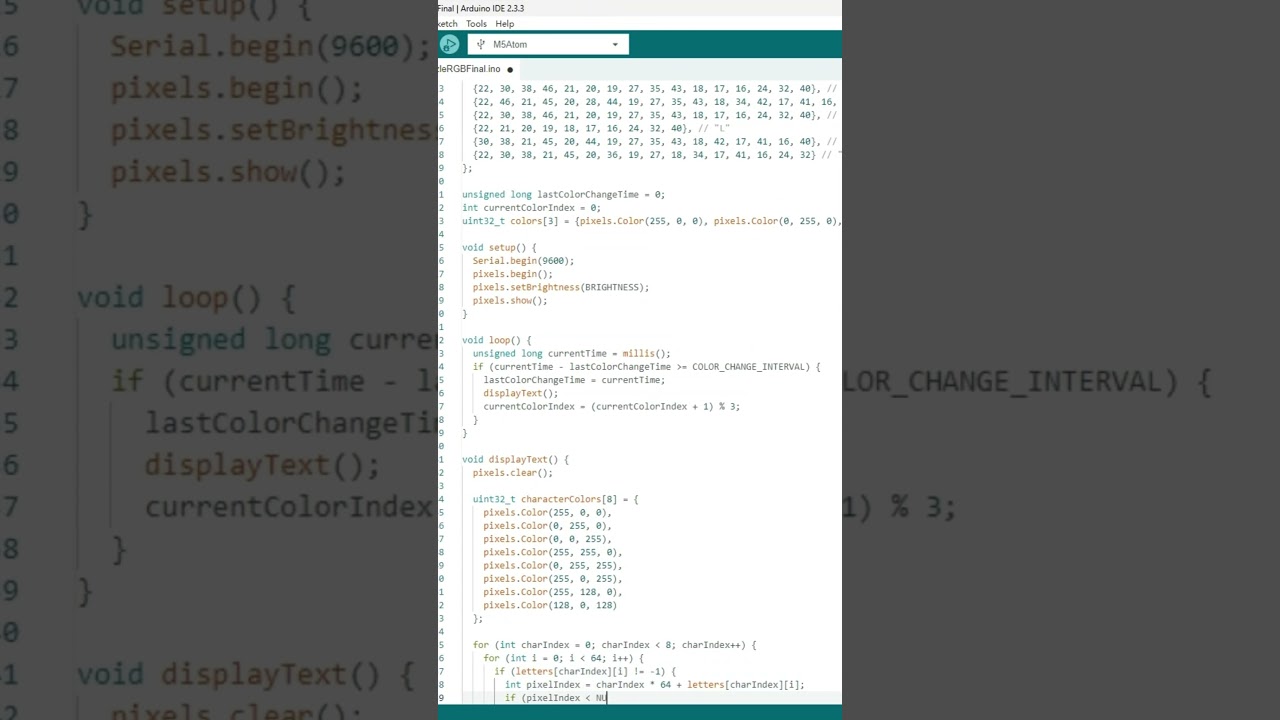The width and height of the screenshot is (1280, 720).
Task: Open the M5Atom board selector dropdown
Action: click(548, 44)
